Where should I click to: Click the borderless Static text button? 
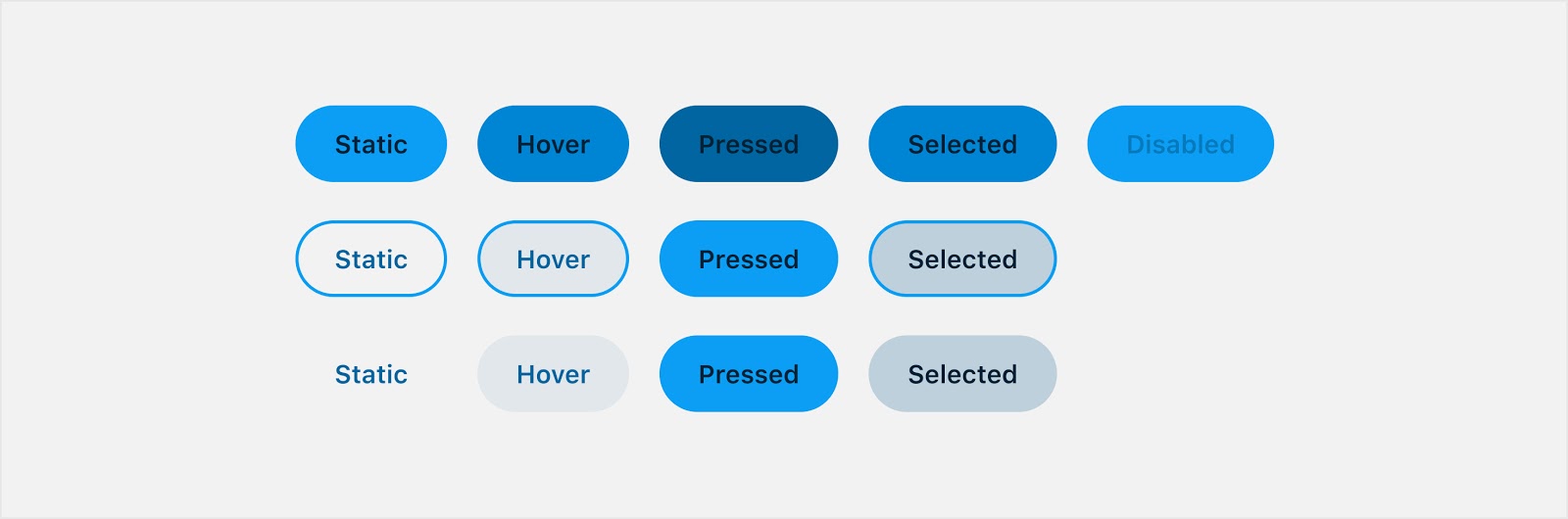click(x=371, y=374)
